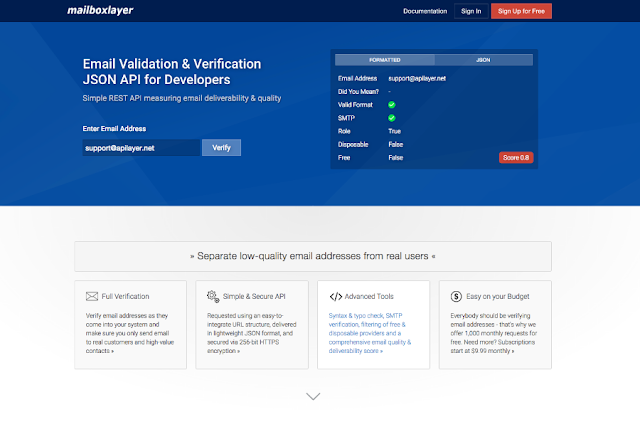Switch to the JSON tab

pos(483,60)
